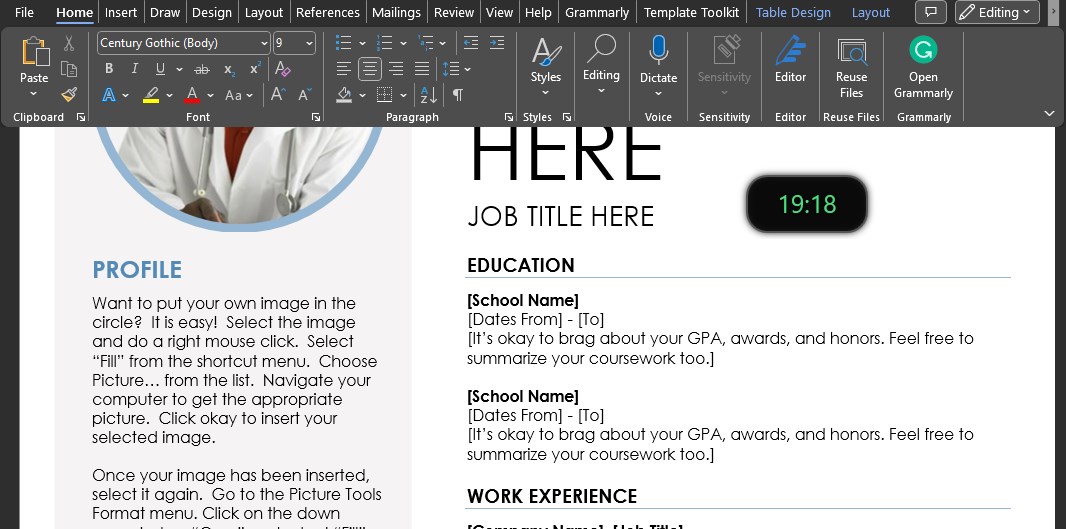
Task: Apply red font color
Action: coord(192,95)
